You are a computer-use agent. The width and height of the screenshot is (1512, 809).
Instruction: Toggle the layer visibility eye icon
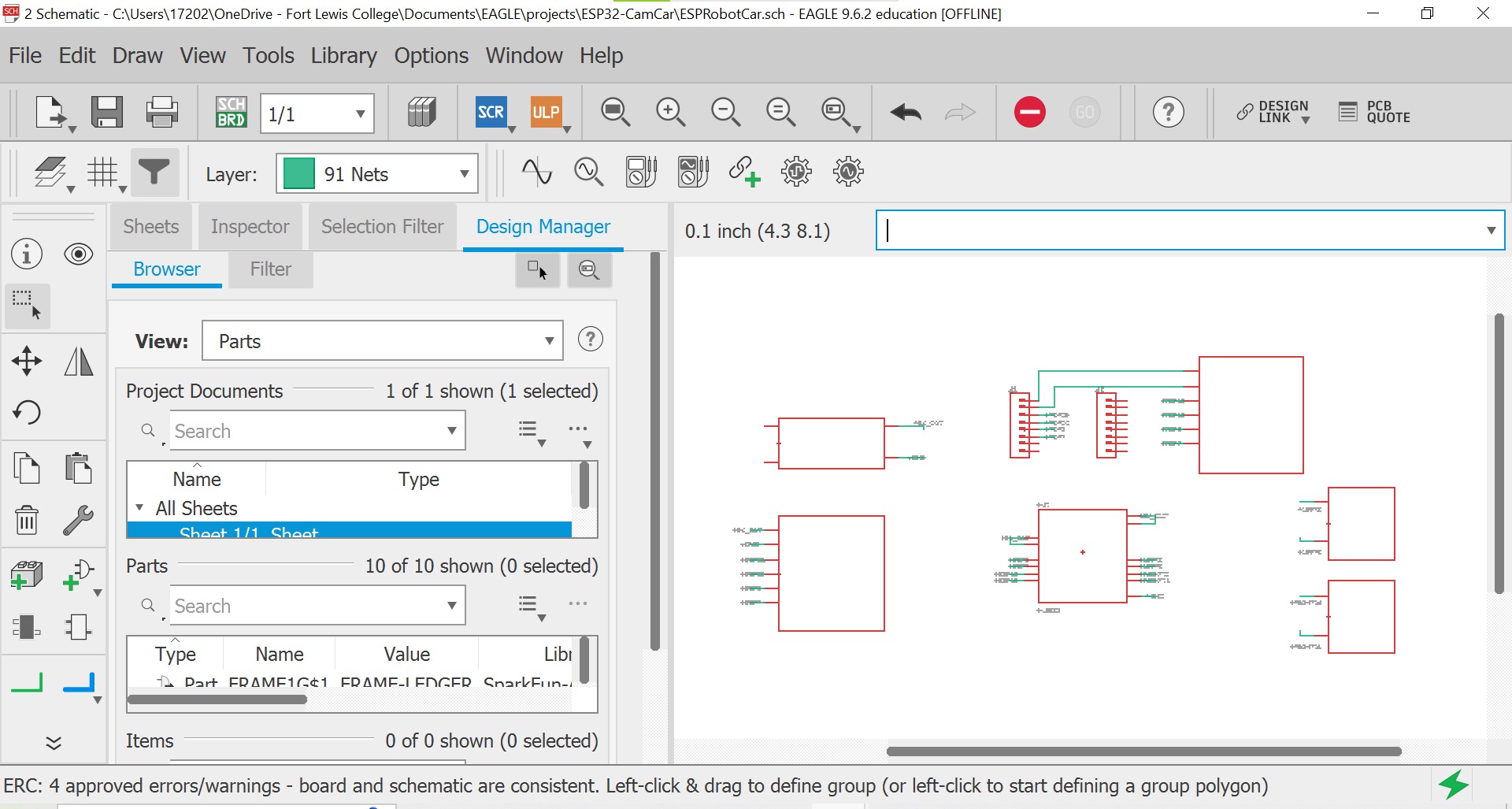(x=78, y=254)
